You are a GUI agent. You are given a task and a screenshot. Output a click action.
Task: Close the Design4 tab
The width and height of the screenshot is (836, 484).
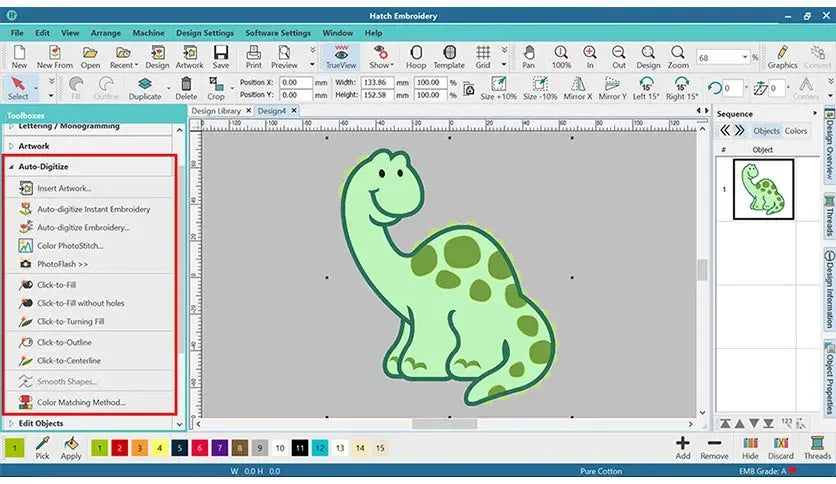pyautogui.click(x=294, y=111)
